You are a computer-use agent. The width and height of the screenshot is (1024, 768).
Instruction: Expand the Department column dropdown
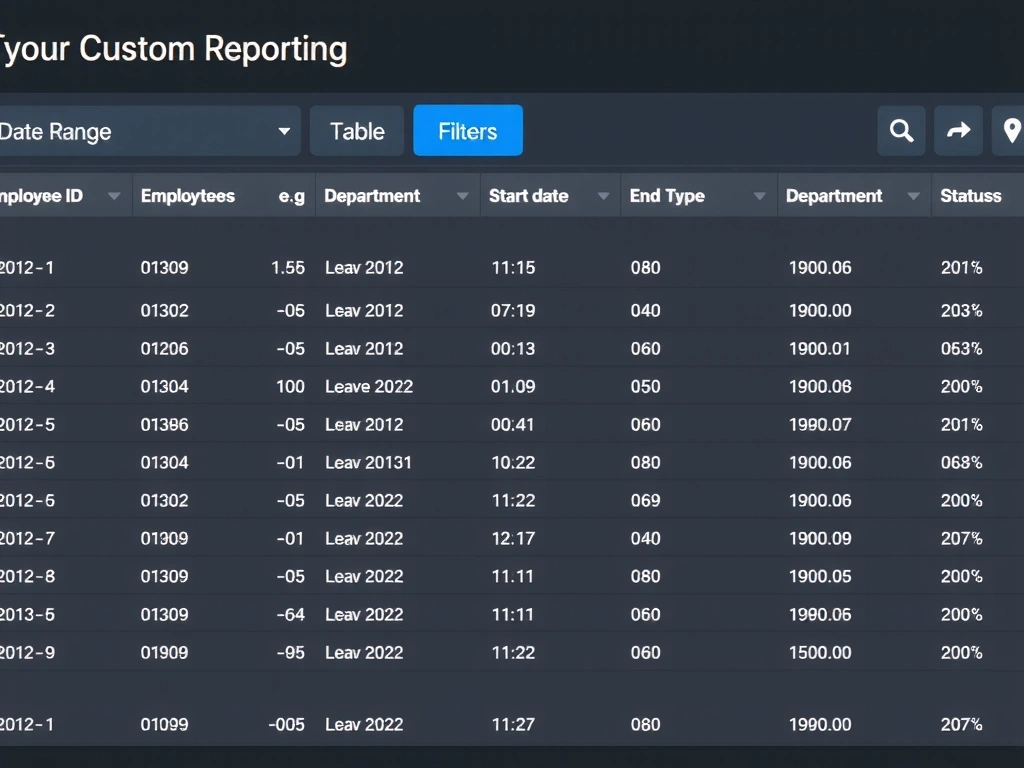(x=461, y=195)
